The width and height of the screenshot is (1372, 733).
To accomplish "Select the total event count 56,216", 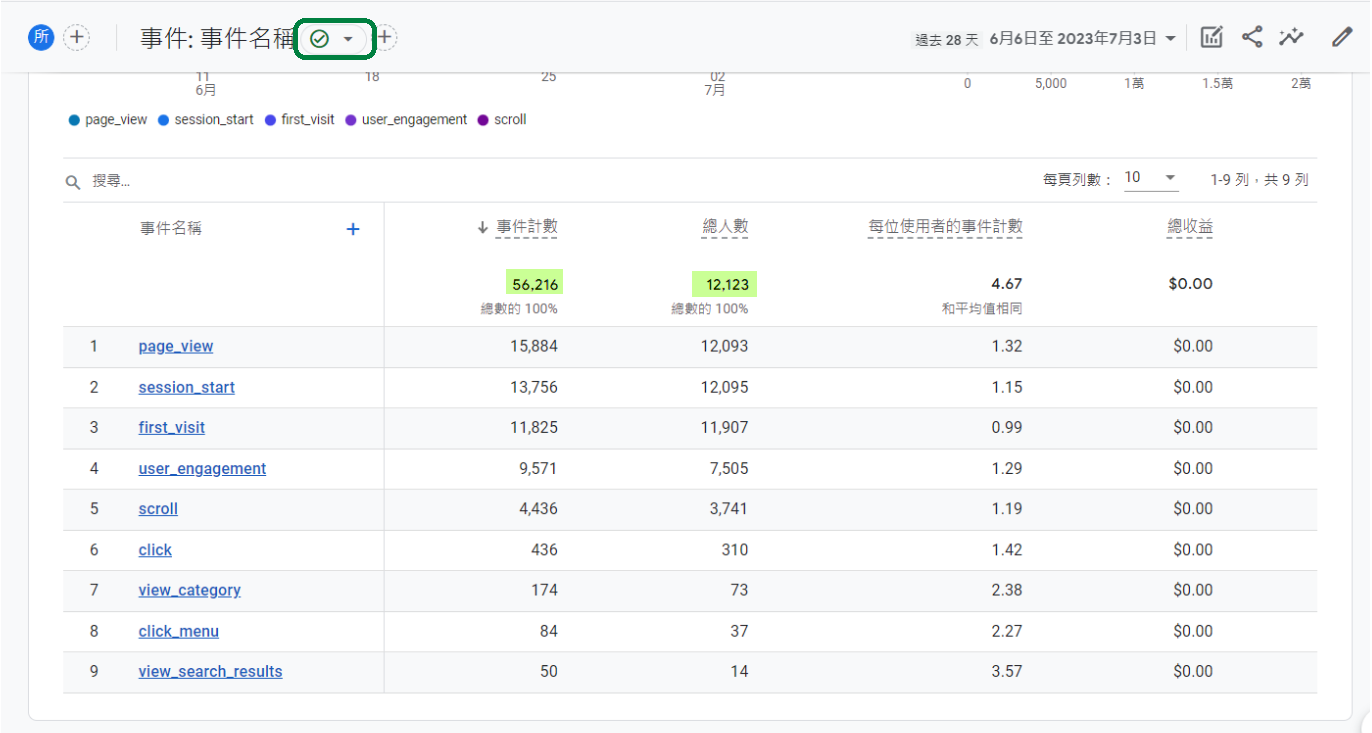I will coord(535,284).
